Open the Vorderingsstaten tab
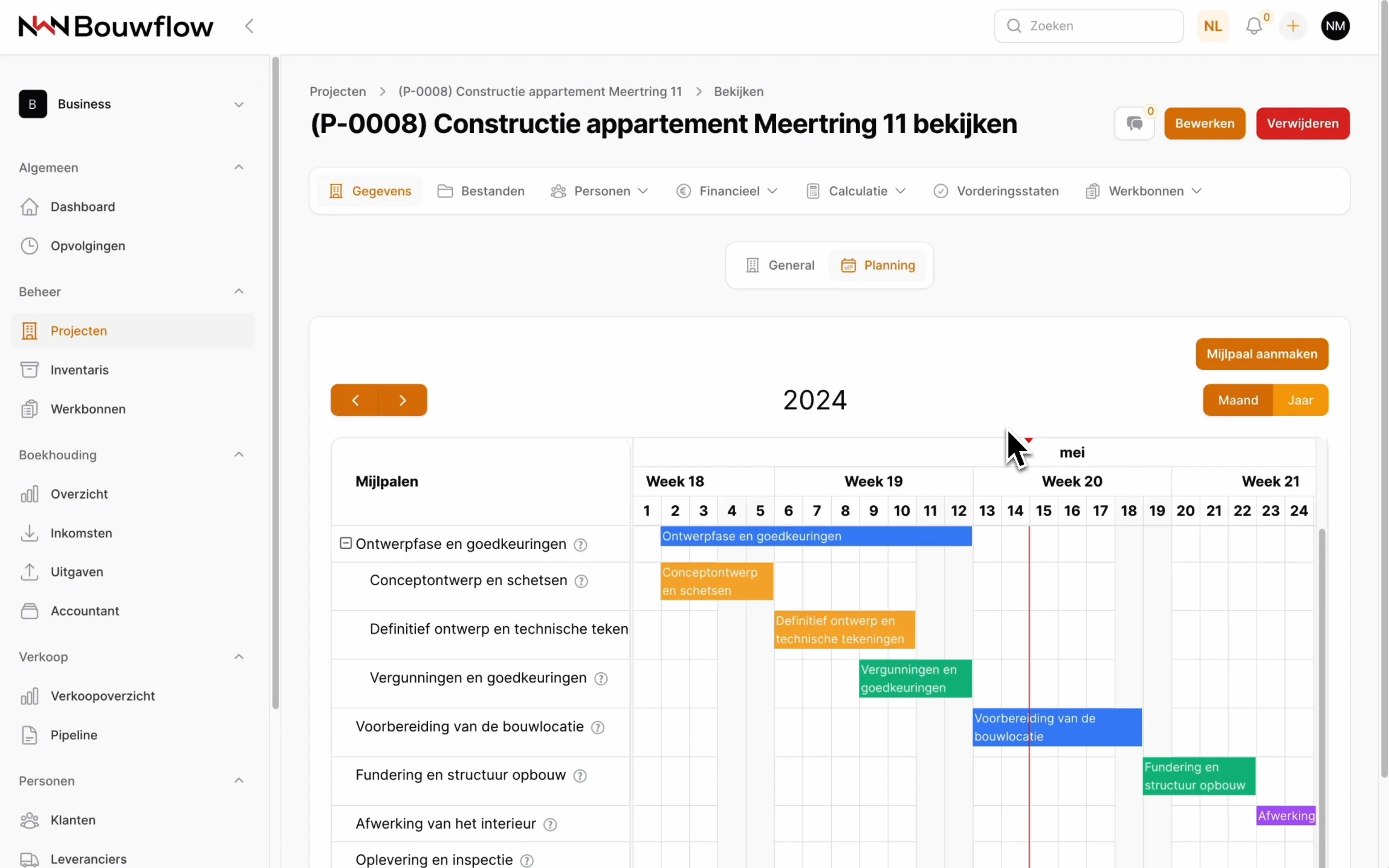Viewport: 1389px width, 868px height. [997, 191]
